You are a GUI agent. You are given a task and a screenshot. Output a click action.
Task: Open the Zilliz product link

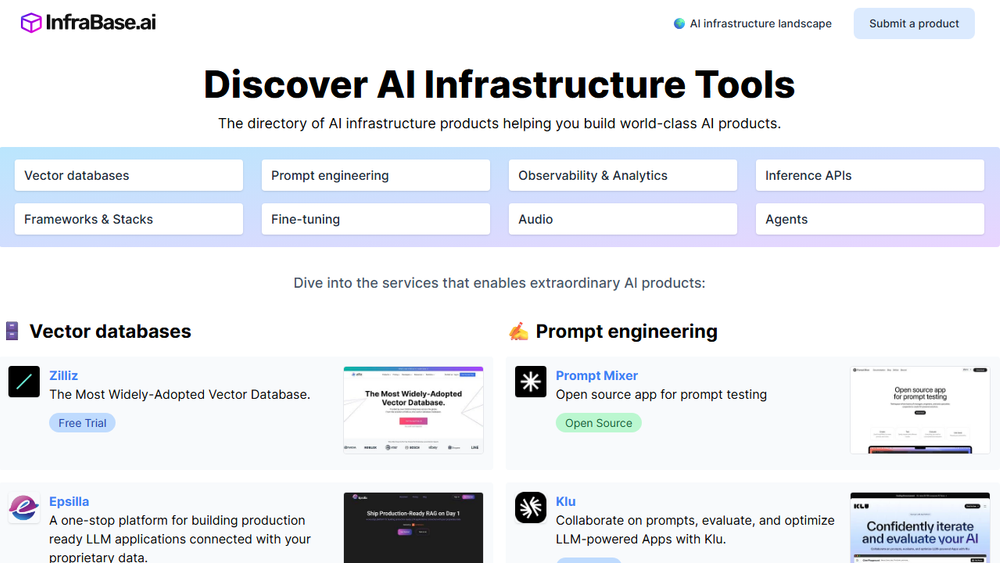tap(64, 376)
